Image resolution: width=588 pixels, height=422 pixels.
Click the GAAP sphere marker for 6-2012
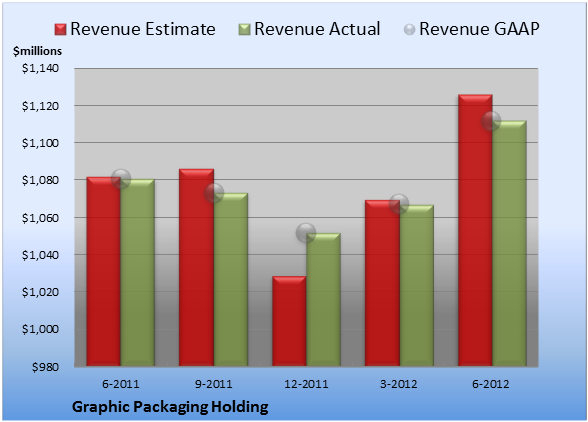tap(491, 121)
